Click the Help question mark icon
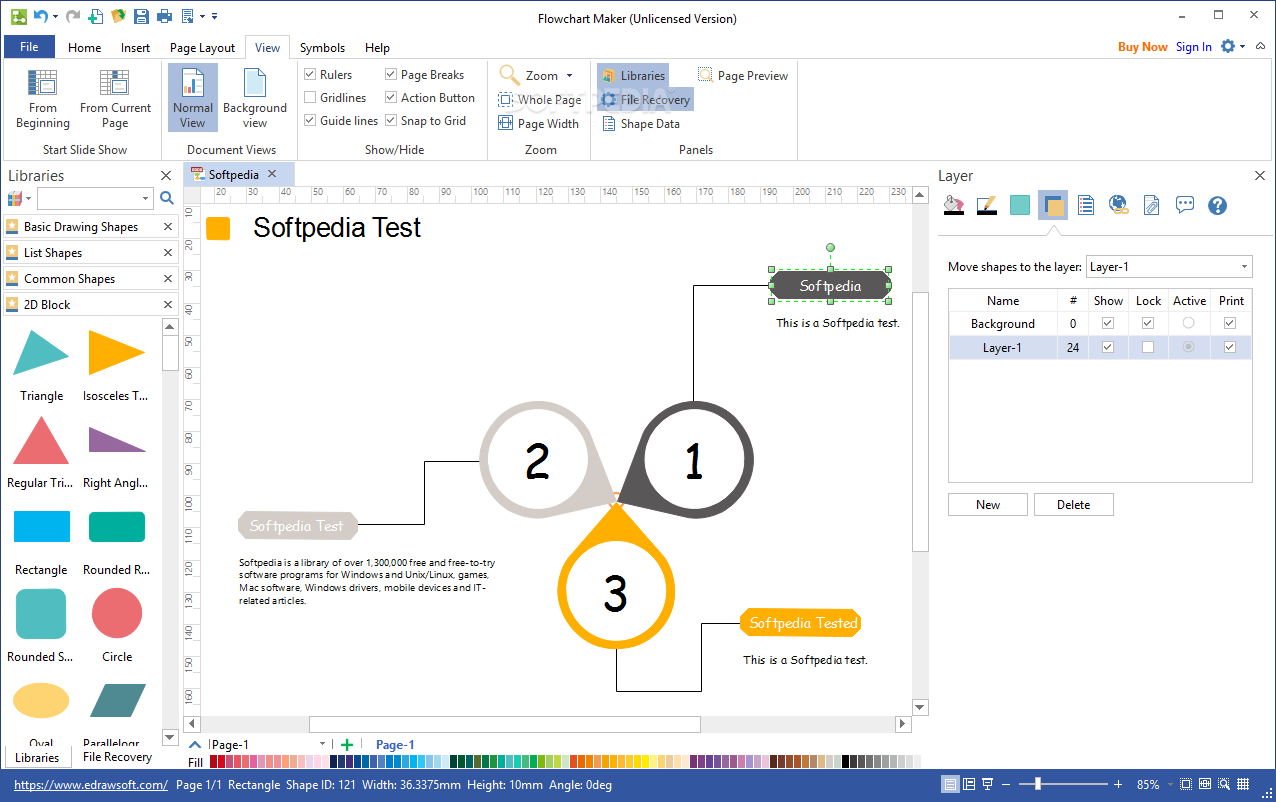 click(1217, 205)
